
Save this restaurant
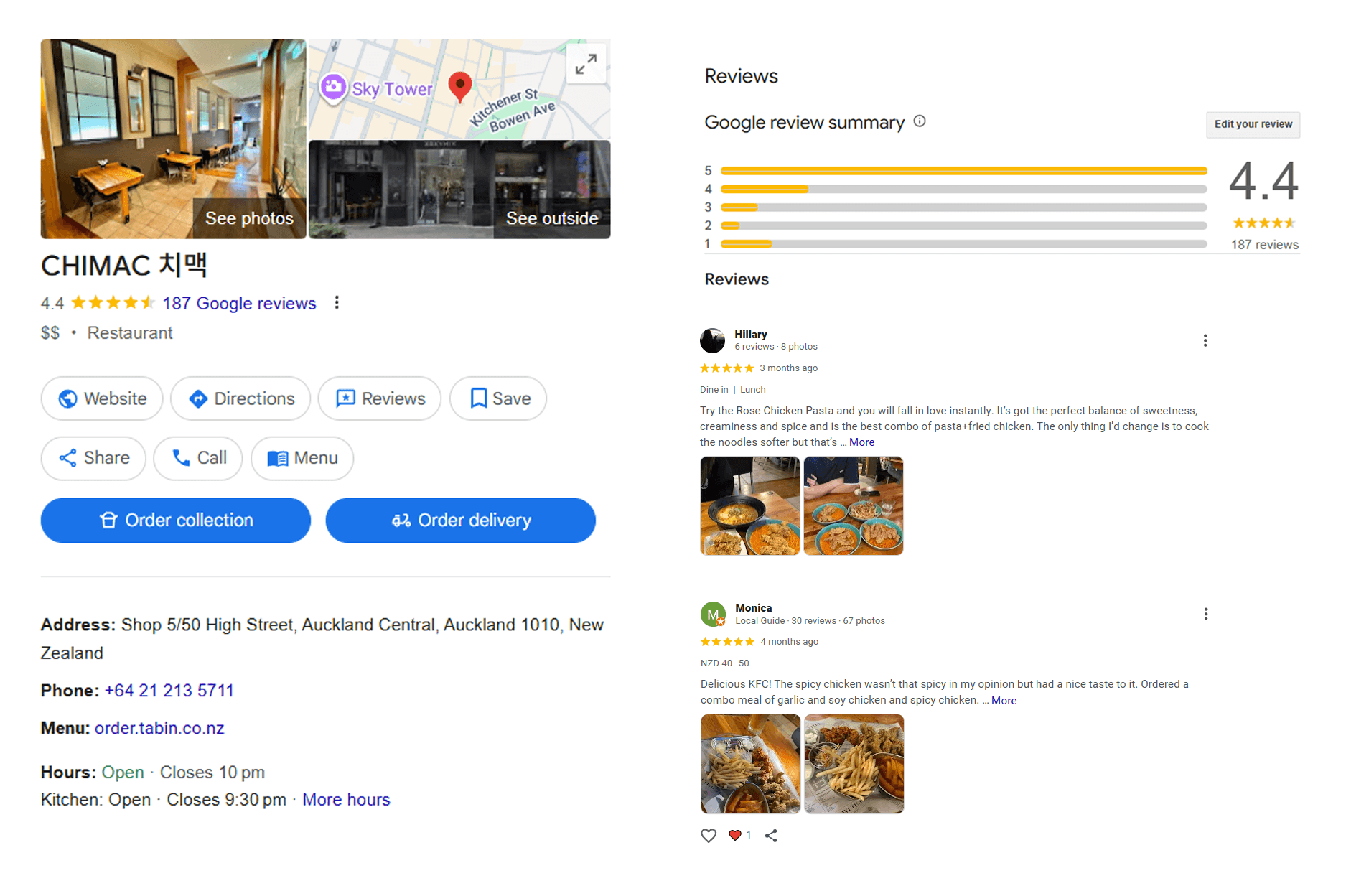click(x=498, y=398)
